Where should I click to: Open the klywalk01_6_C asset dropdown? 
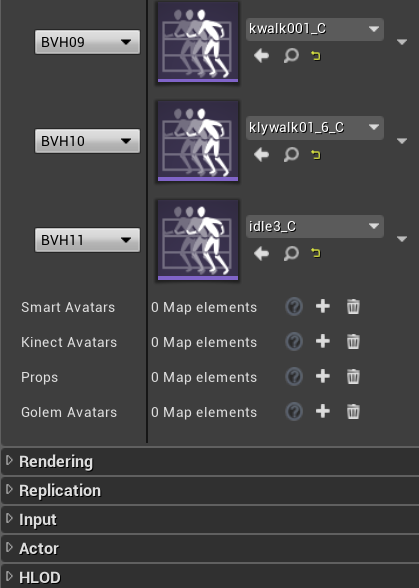coord(315,128)
